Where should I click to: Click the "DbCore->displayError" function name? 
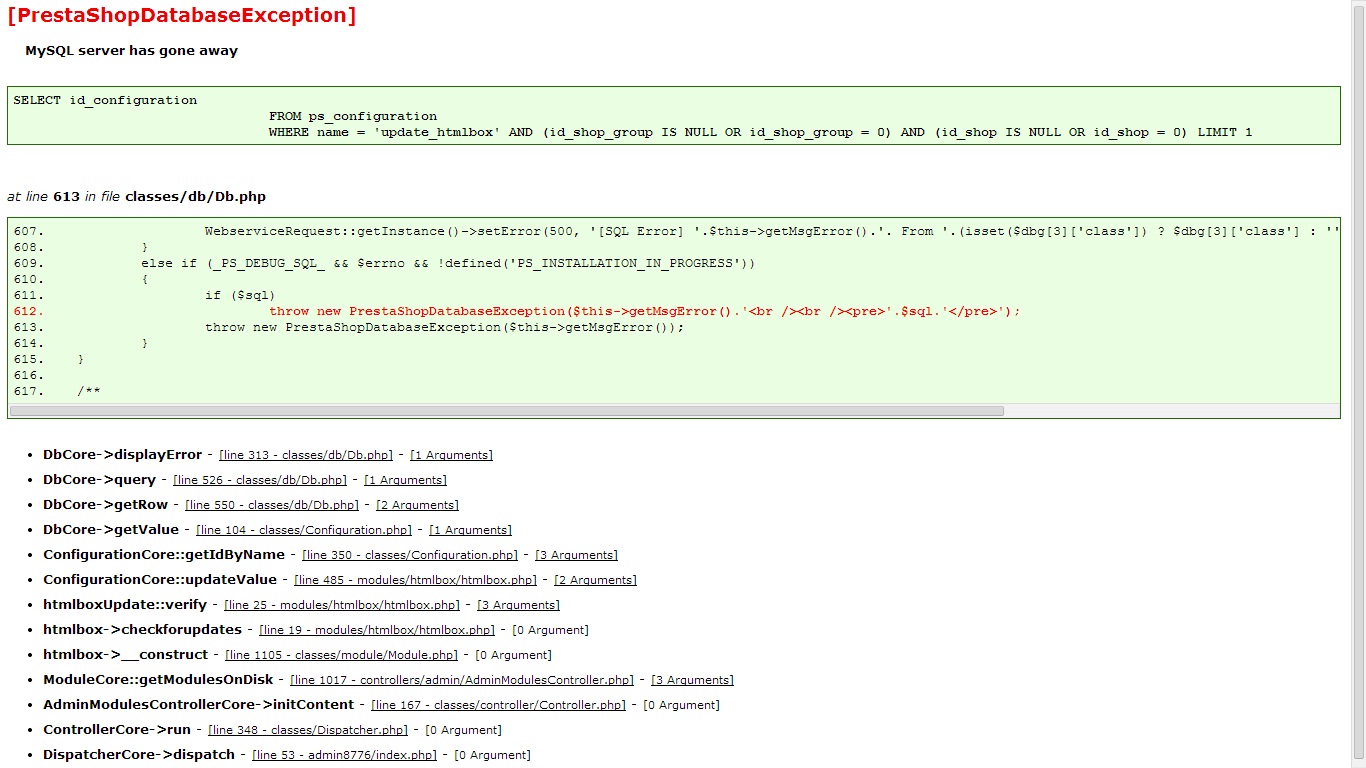pyautogui.click(x=123, y=455)
